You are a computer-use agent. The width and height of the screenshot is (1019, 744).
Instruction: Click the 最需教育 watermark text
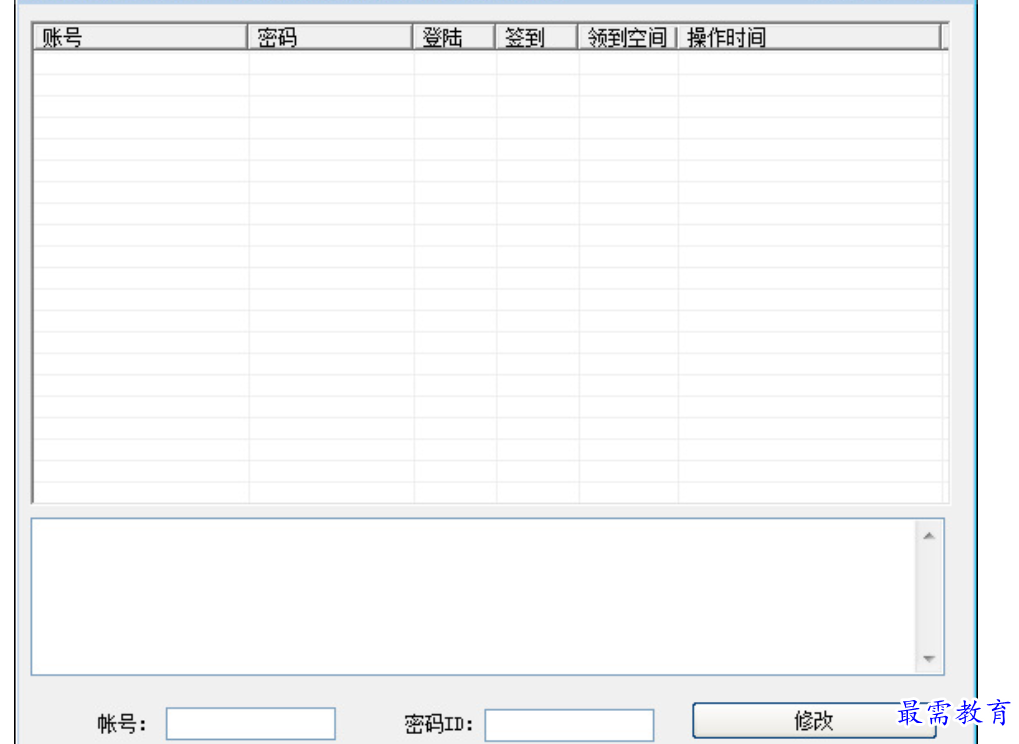pyautogui.click(x=954, y=713)
